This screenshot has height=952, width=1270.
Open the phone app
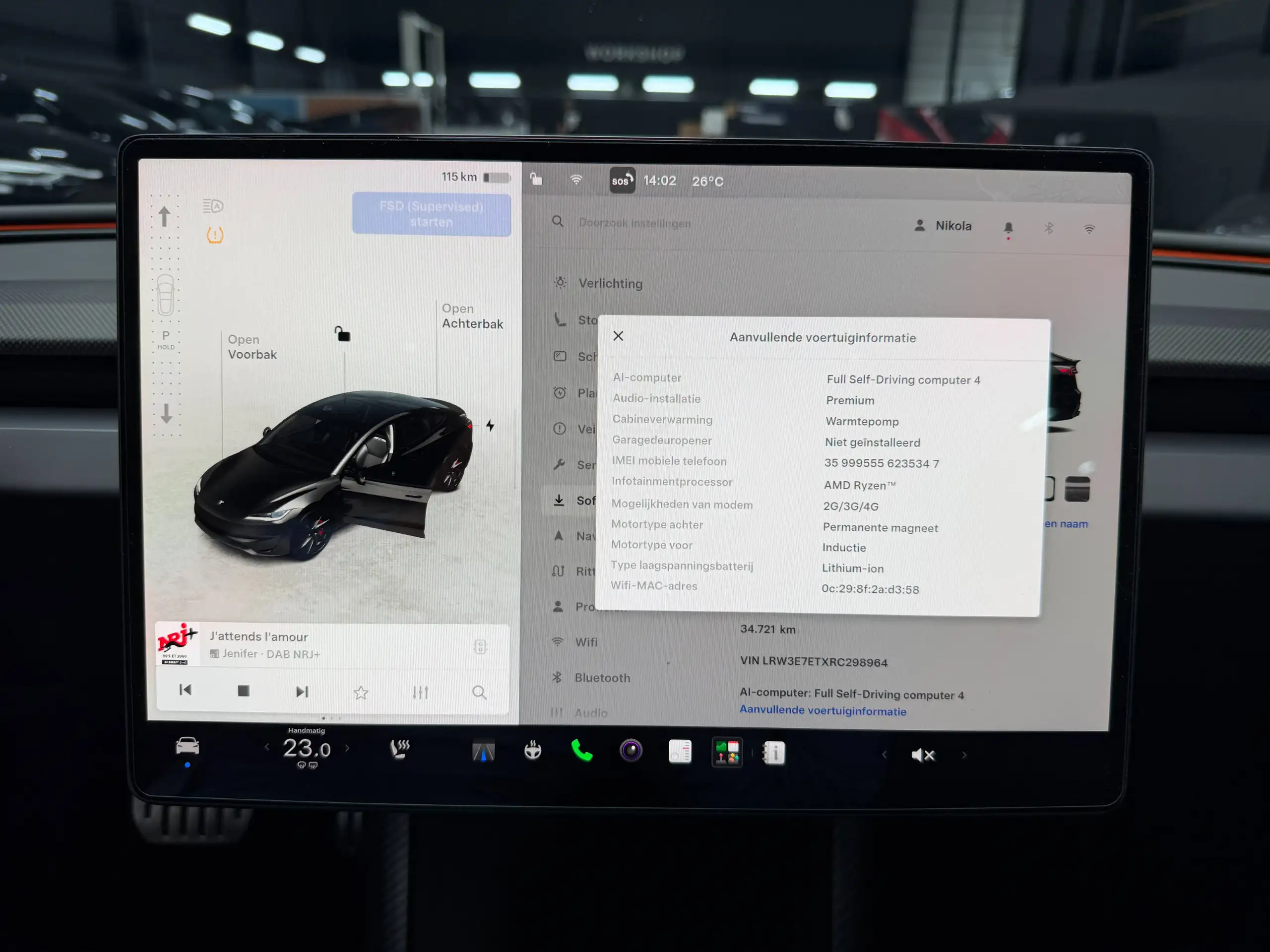(581, 751)
